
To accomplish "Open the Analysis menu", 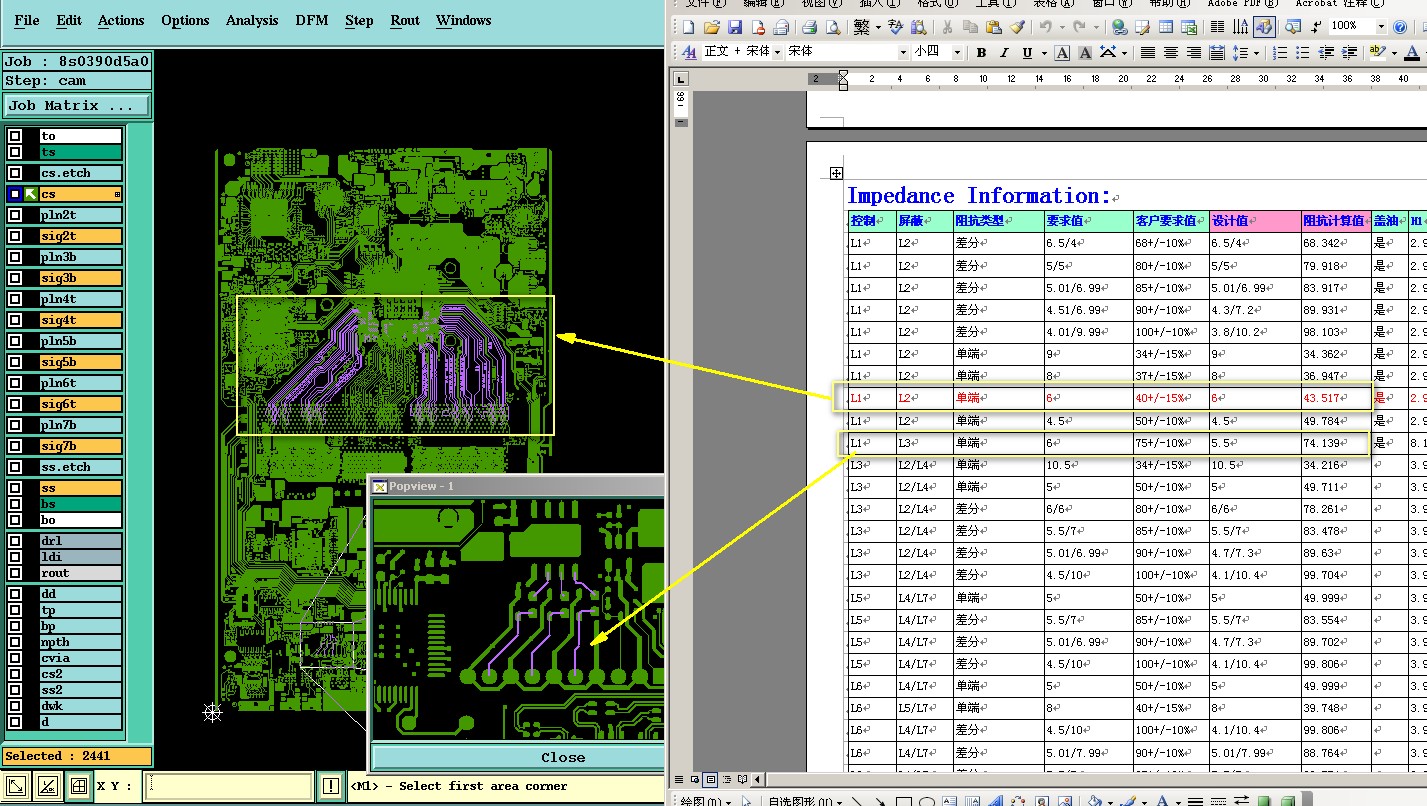I will pyautogui.click(x=252, y=20).
